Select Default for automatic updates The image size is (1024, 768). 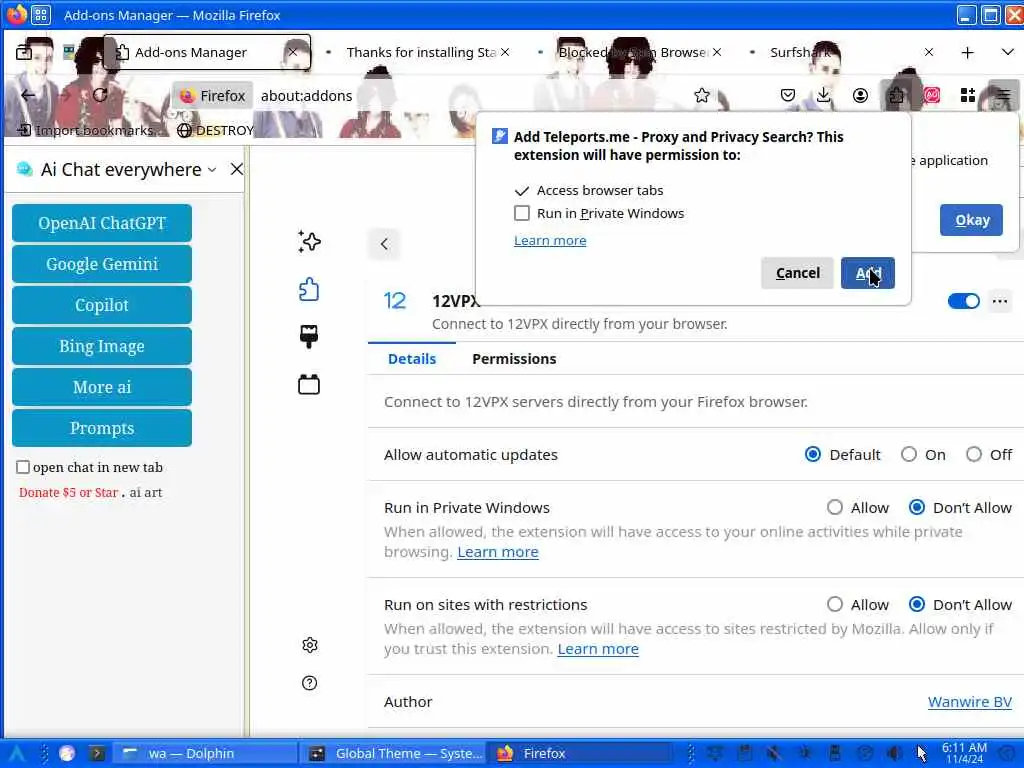812,455
